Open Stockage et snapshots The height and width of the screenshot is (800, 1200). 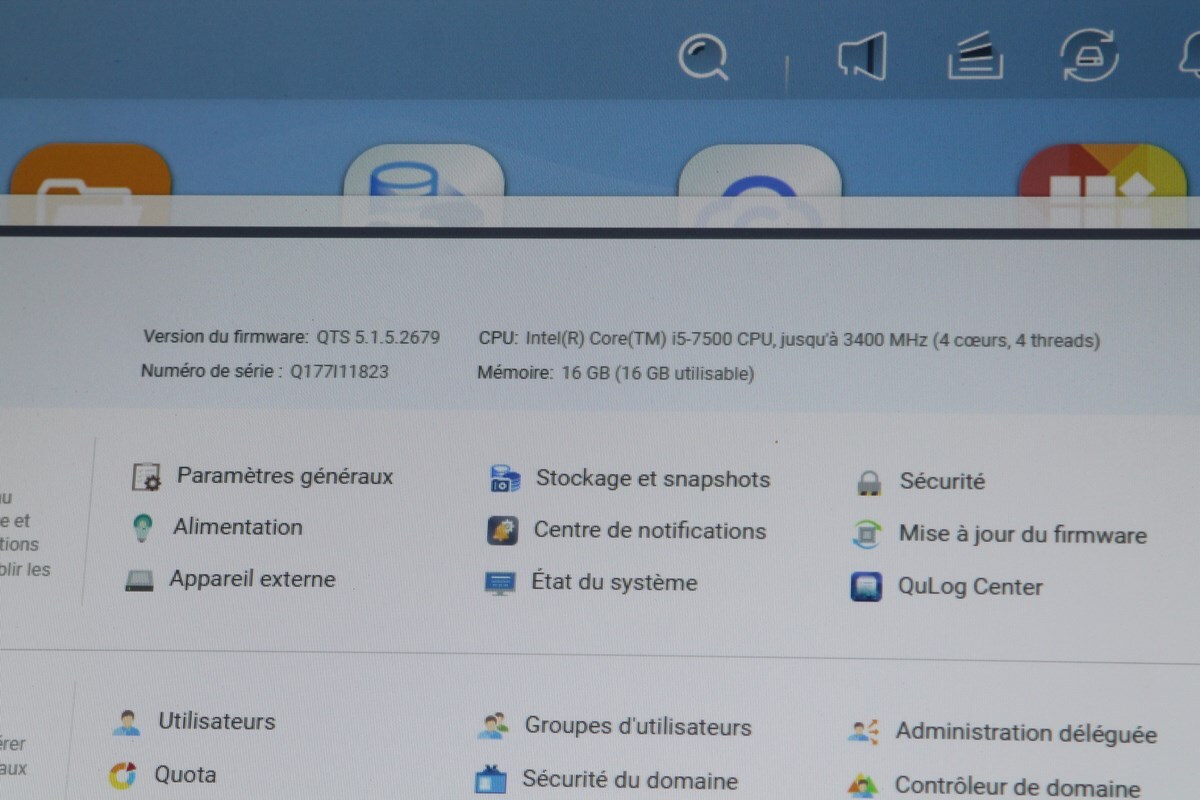(653, 479)
